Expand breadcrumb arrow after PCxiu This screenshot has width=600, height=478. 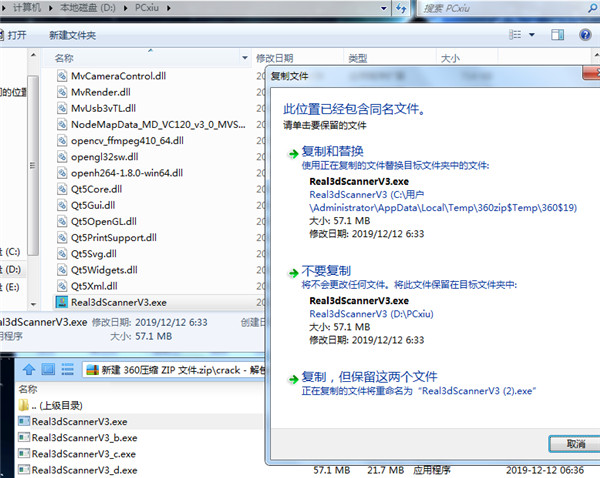[x=169, y=8]
